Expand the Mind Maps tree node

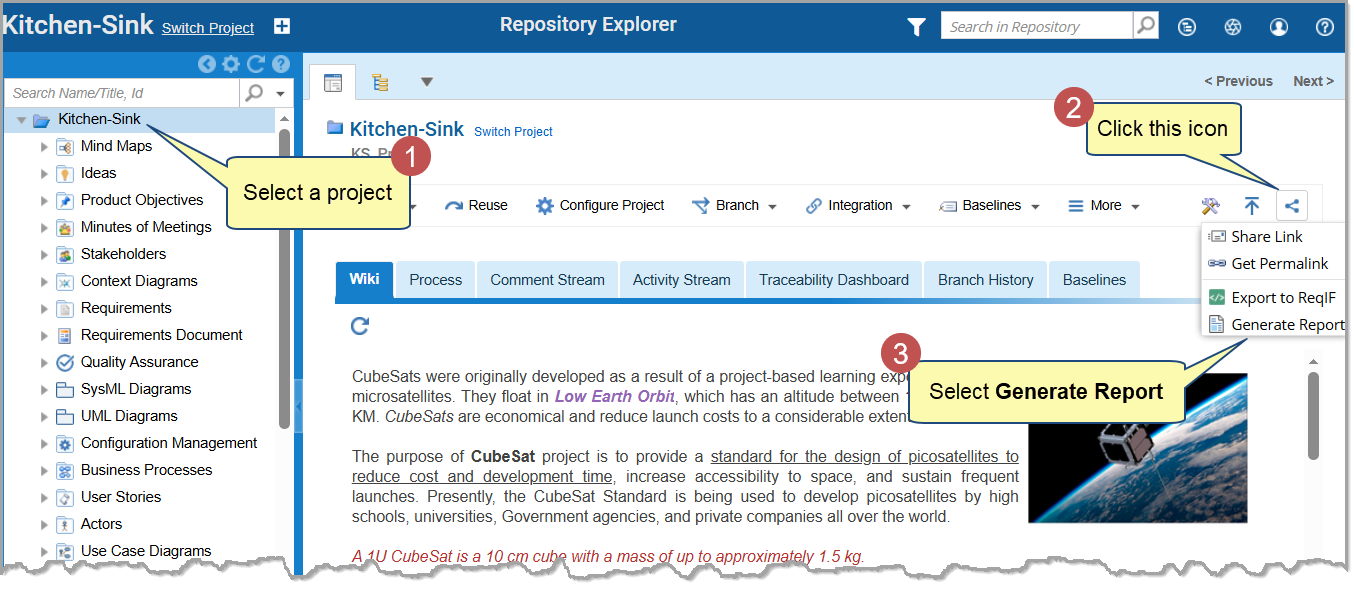44,147
